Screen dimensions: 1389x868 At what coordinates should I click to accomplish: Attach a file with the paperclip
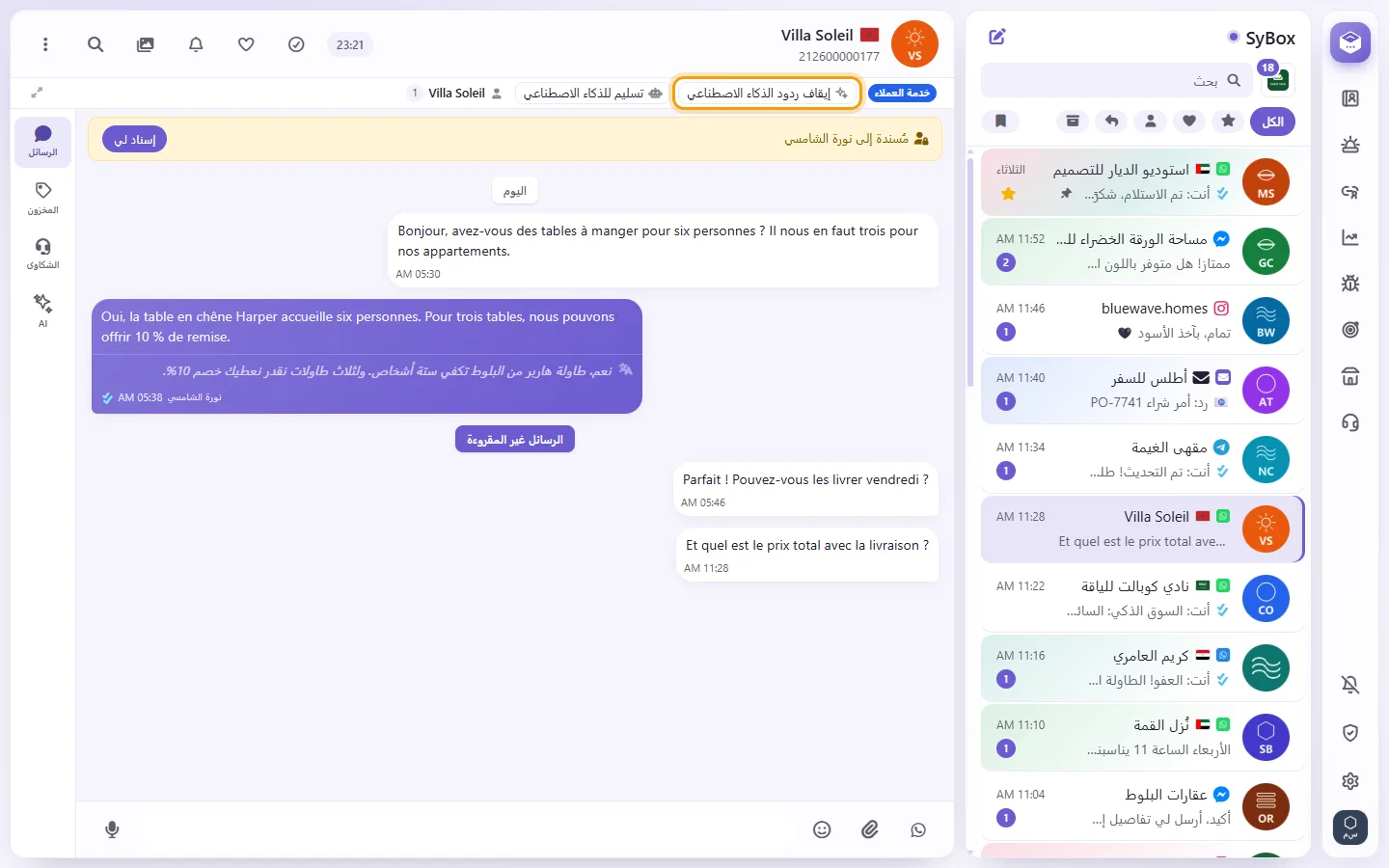click(x=870, y=829)
